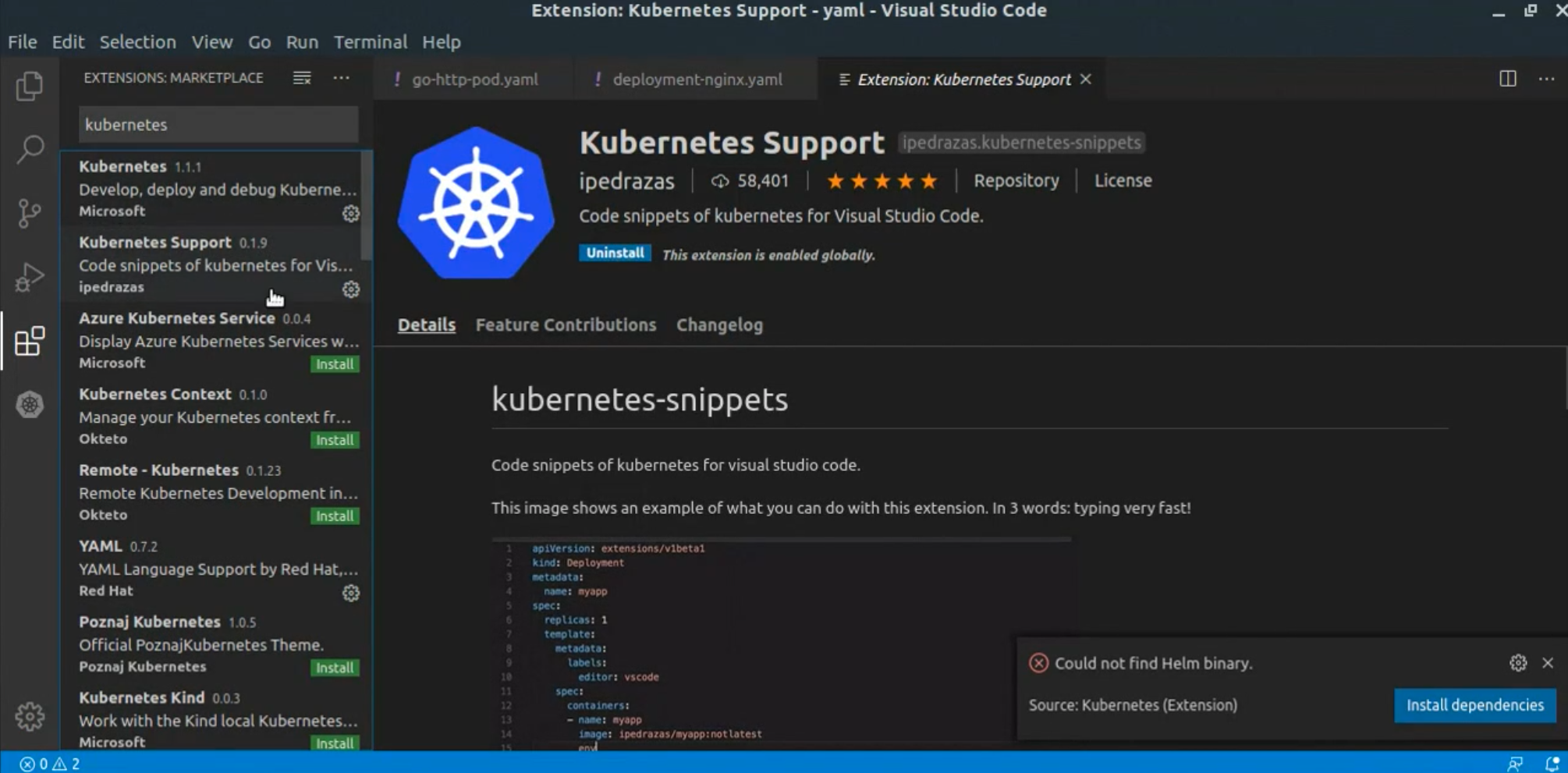Click the five-star rating

[882, 181]
